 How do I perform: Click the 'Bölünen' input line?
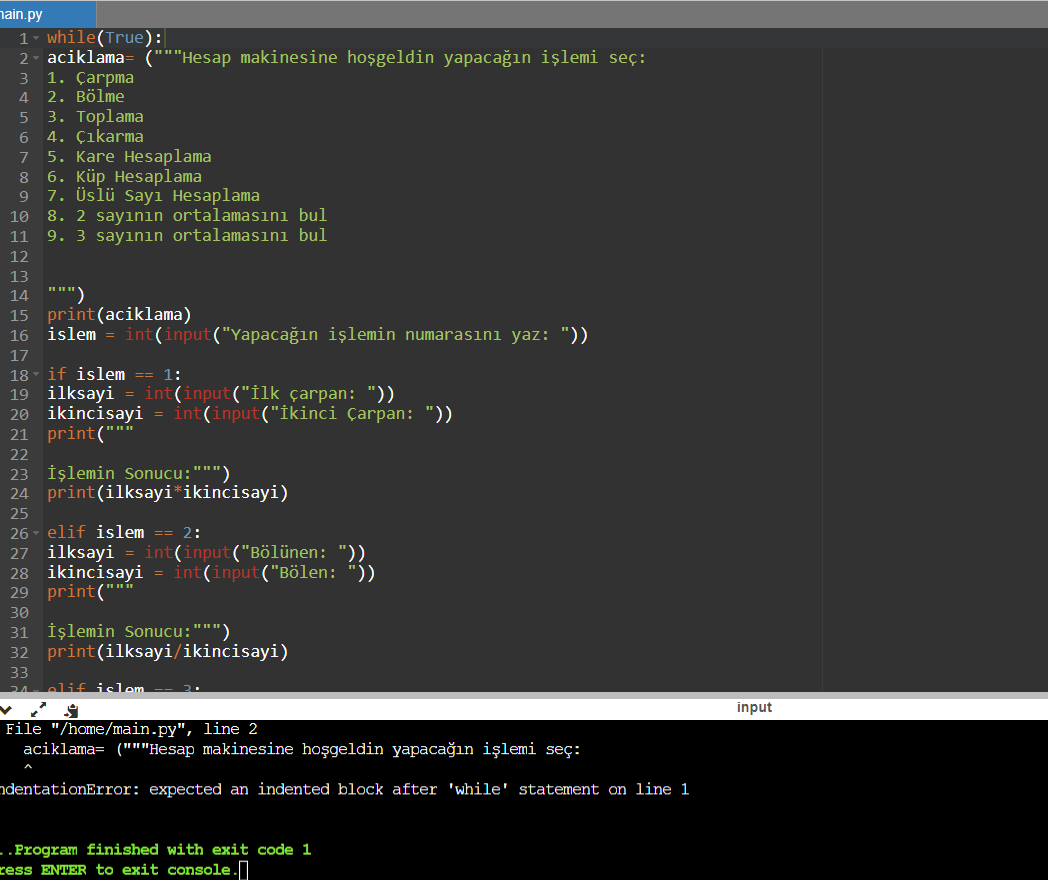[207, 553]
